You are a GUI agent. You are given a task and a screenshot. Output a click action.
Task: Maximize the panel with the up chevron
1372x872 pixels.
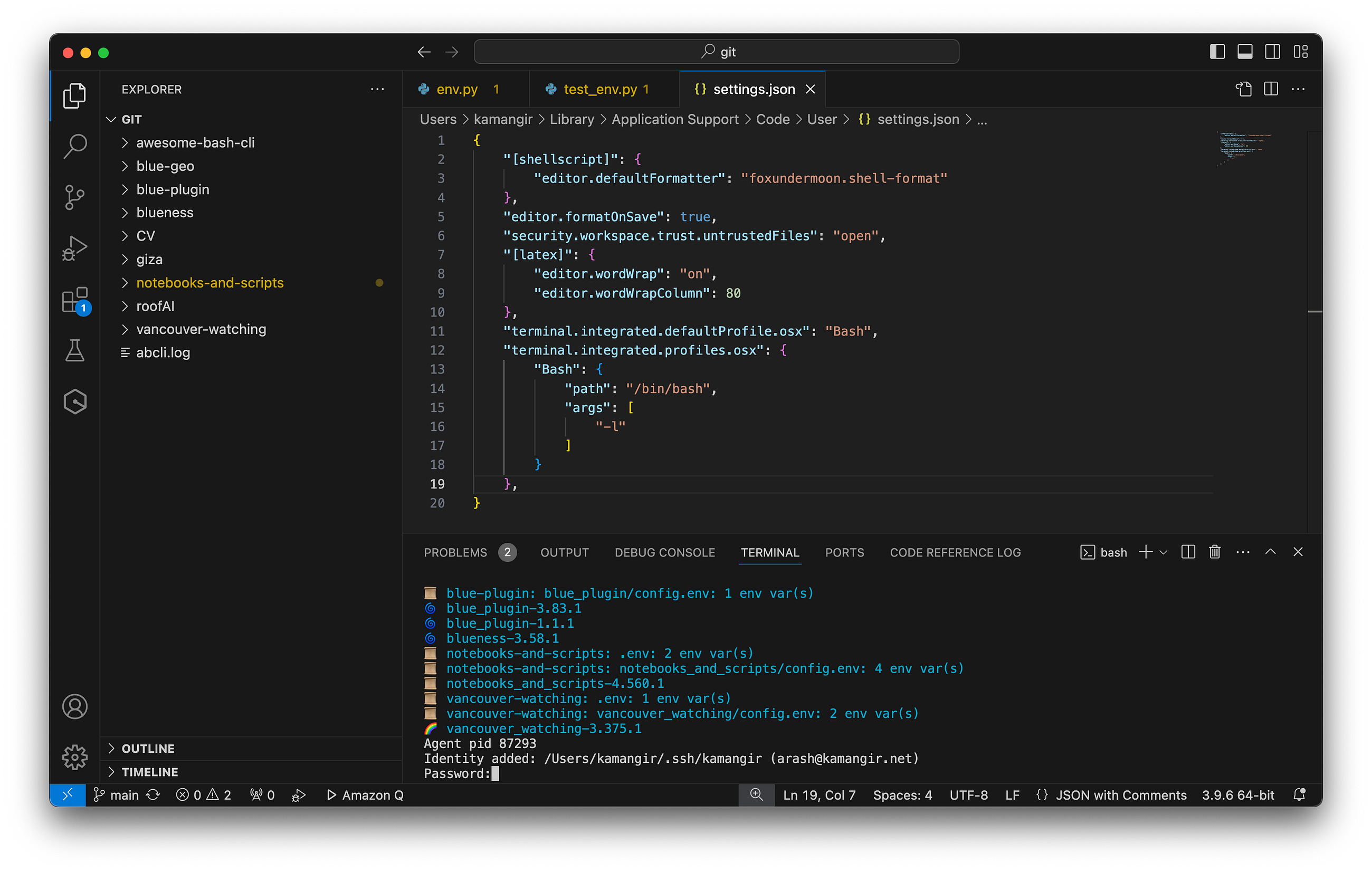click(x=1270, y=552)
